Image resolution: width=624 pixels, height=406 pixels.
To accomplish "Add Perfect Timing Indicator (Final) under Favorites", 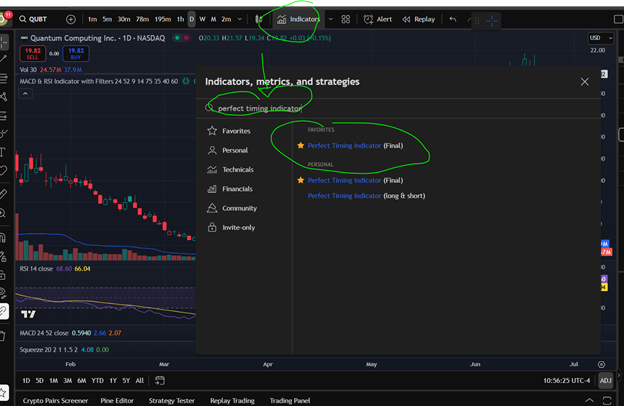I will (355, 146).
